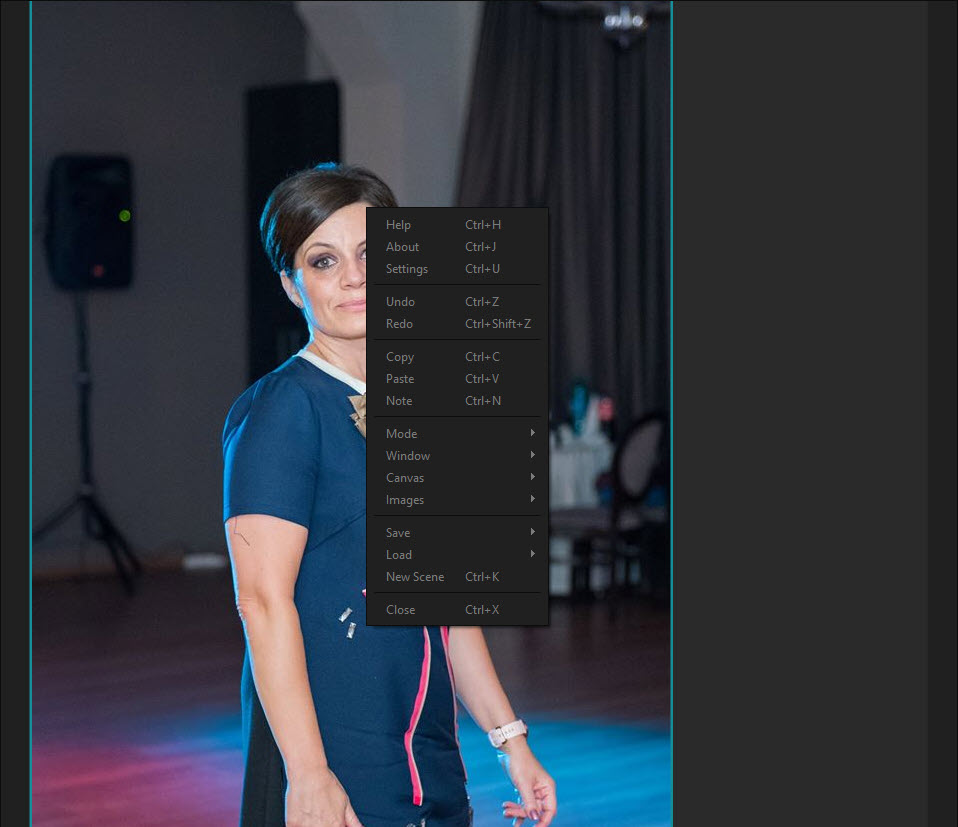Expand the Mode submenu
The image size is (958, 827).
457,434
